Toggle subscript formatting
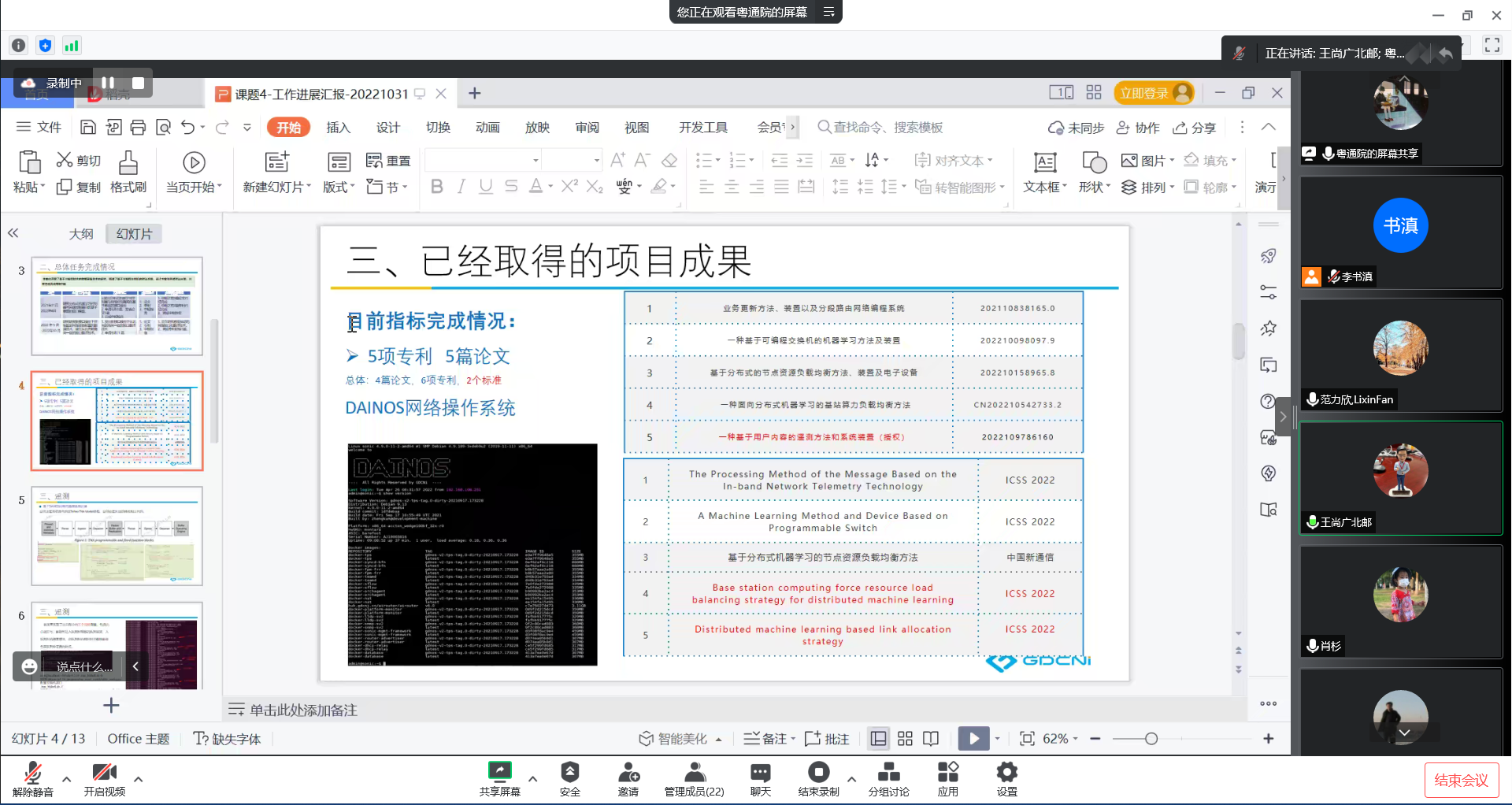Screen dimensions: 1512x805 tap(595, 187)
